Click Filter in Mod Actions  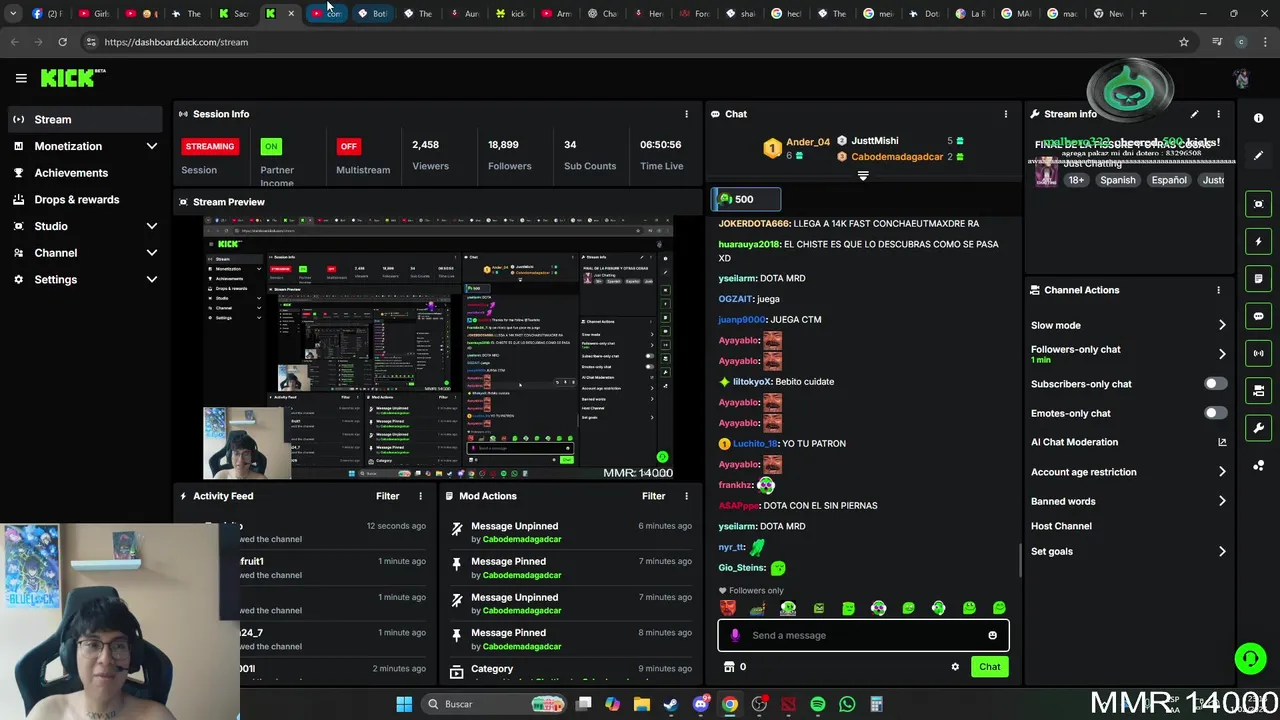pos(653,496)
